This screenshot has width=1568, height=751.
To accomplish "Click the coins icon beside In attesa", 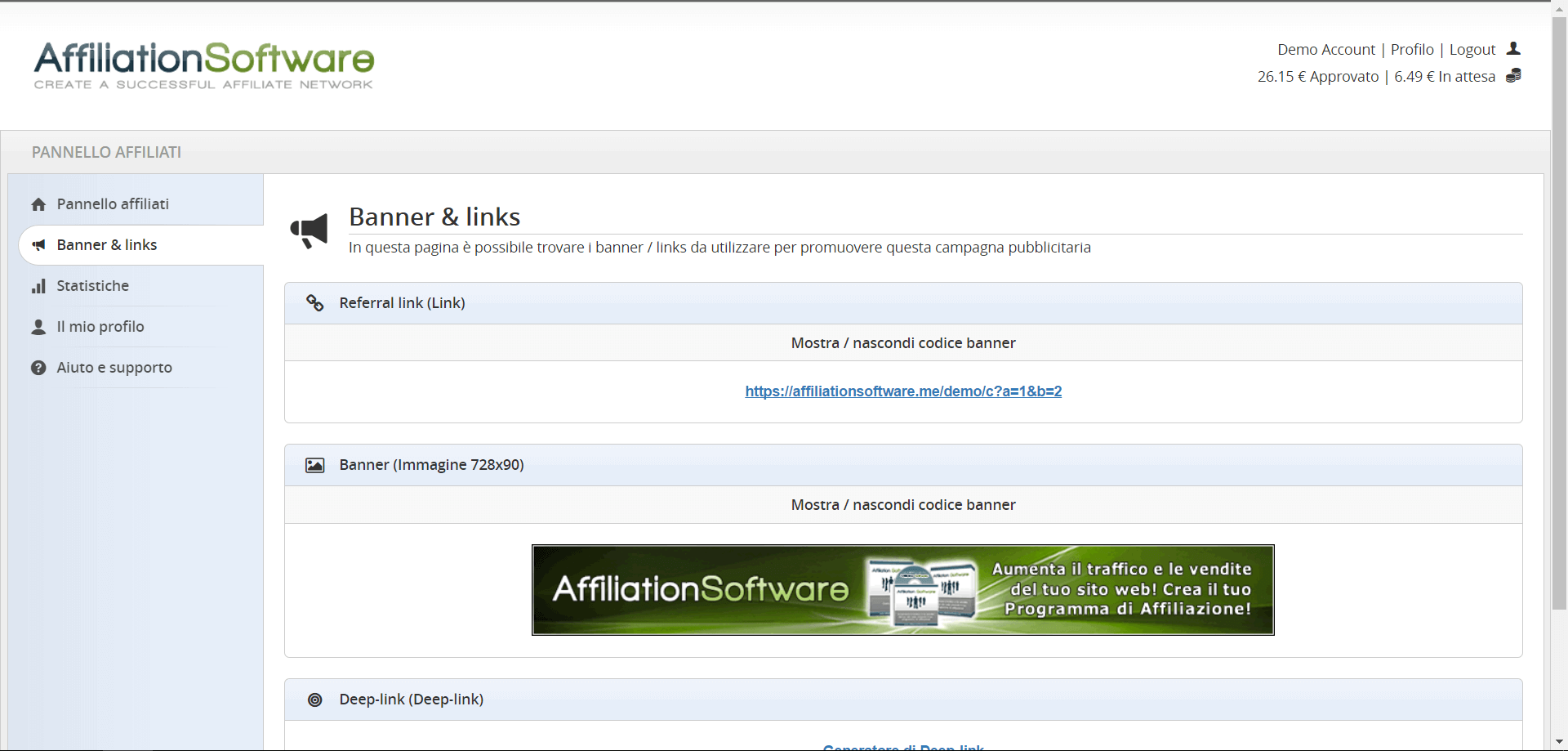I will point(1513,76).
